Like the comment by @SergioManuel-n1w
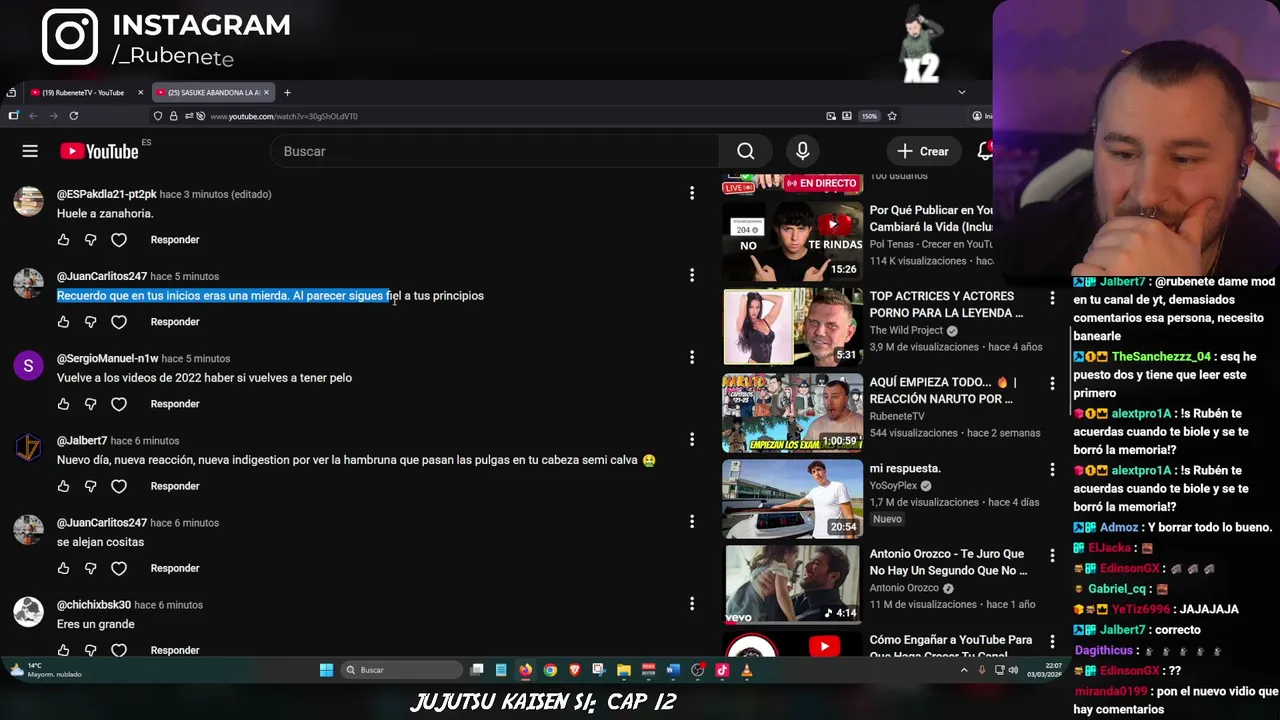The width and height of the screenshot is (1280, 720). click(63, 404)
